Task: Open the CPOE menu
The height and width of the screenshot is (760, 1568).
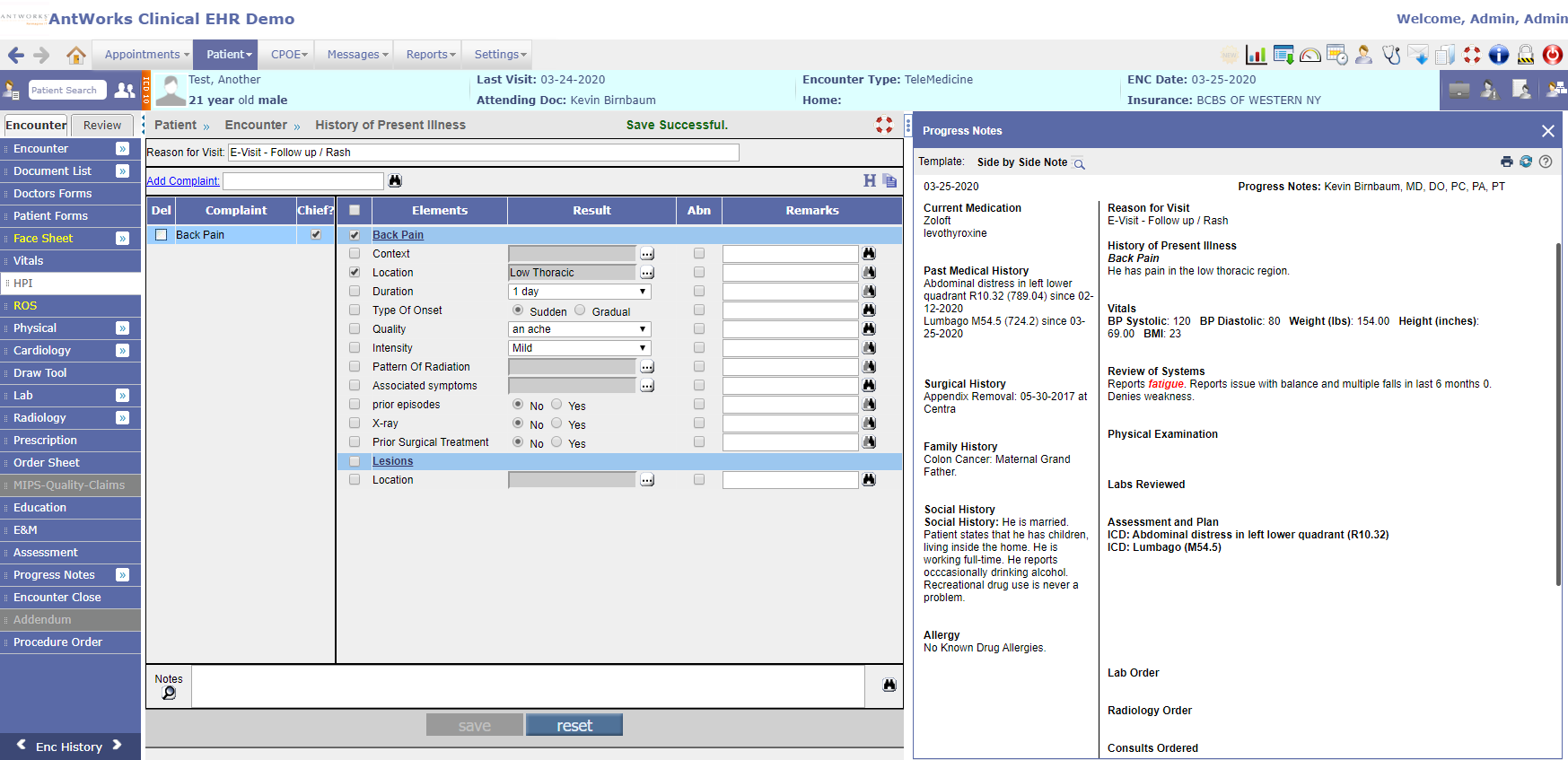Action: point(289,55)
